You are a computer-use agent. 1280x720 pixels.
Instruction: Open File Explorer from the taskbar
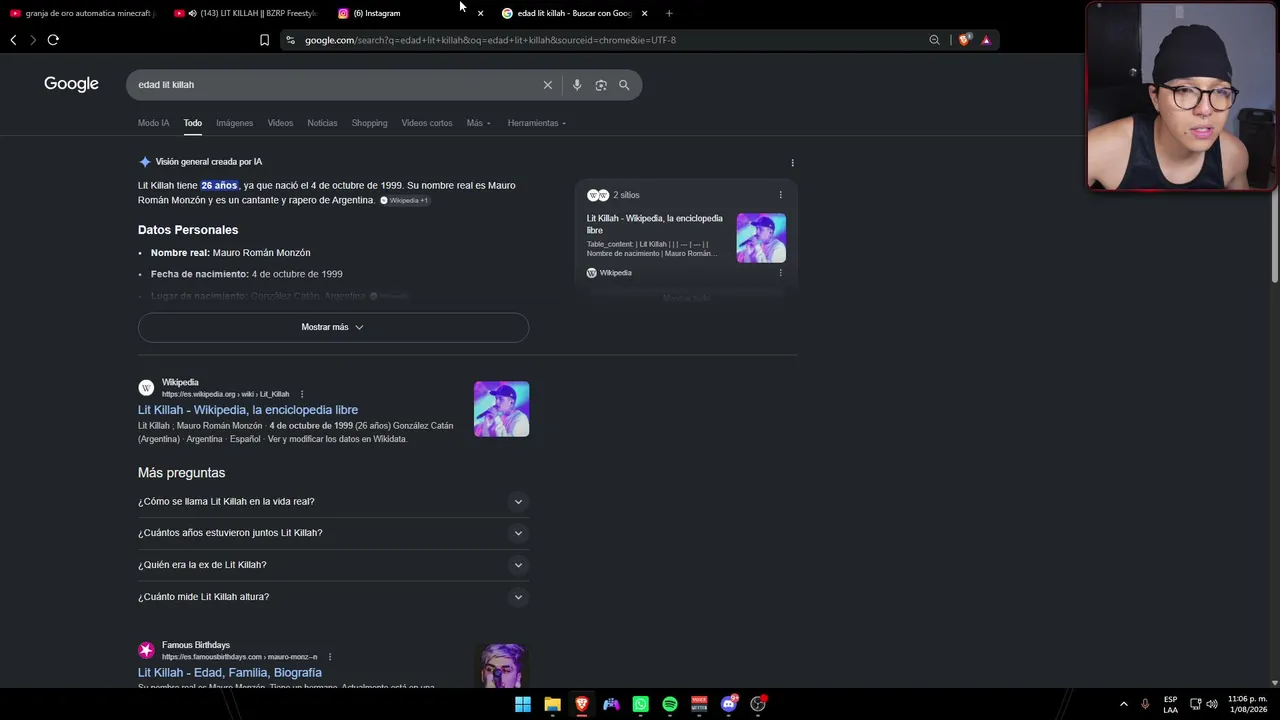(552, 704)
